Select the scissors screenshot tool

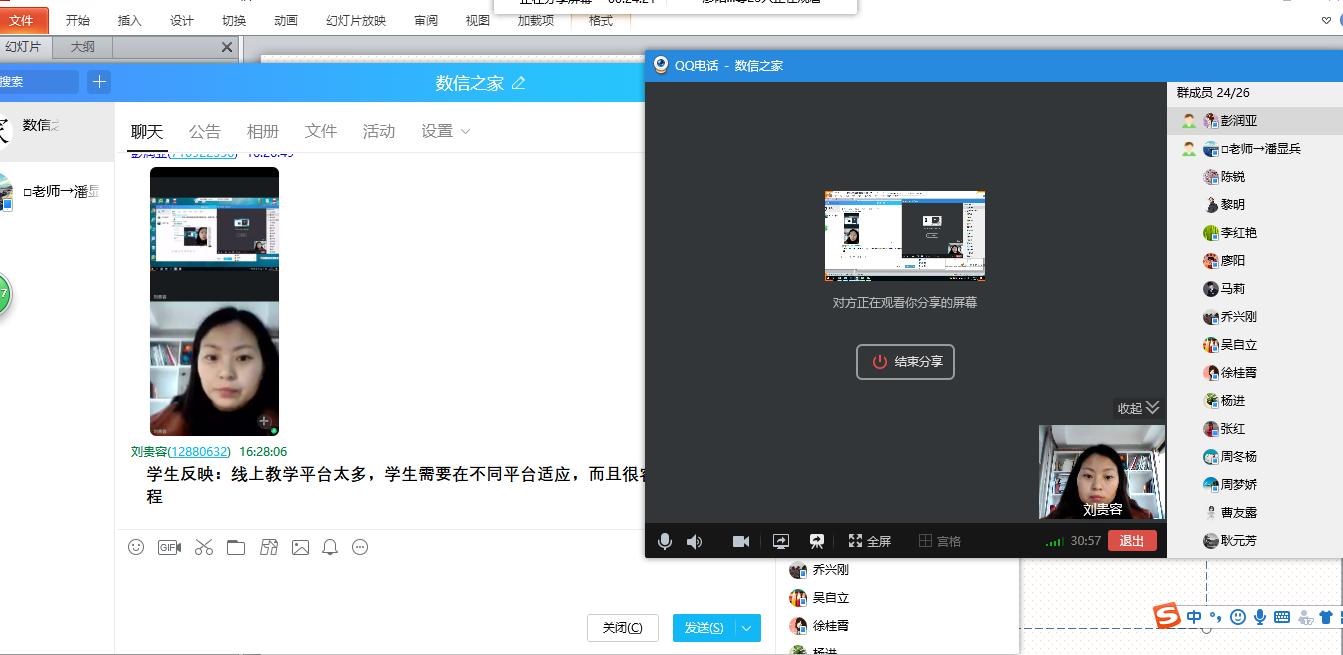pos(204,547)
